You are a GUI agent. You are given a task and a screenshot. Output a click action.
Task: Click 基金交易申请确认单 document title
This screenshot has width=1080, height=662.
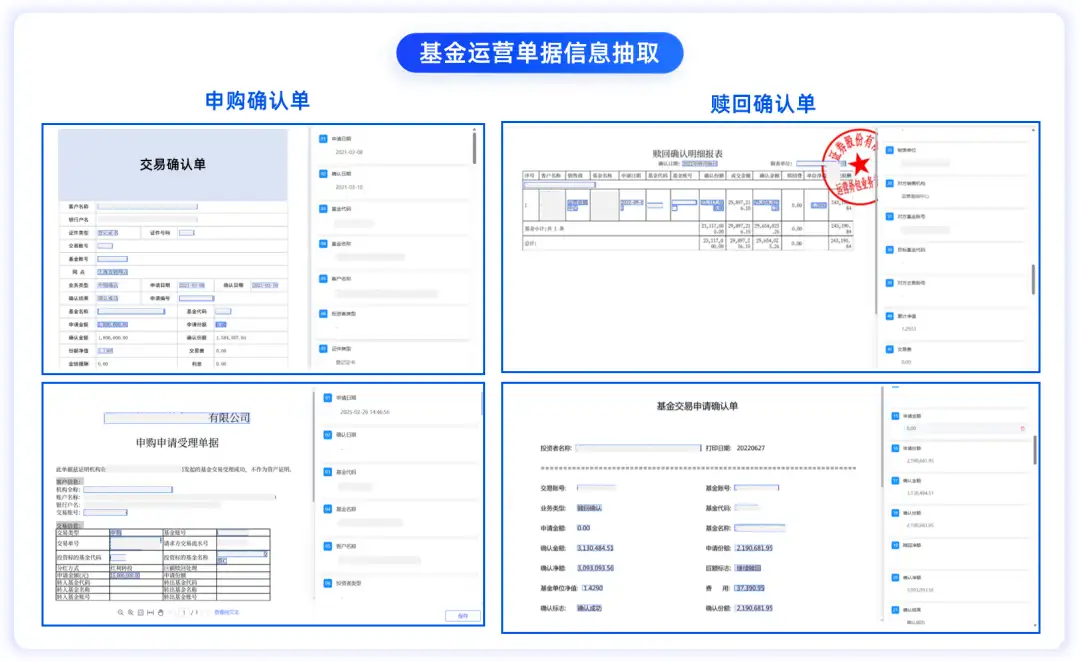coord(697,406)
